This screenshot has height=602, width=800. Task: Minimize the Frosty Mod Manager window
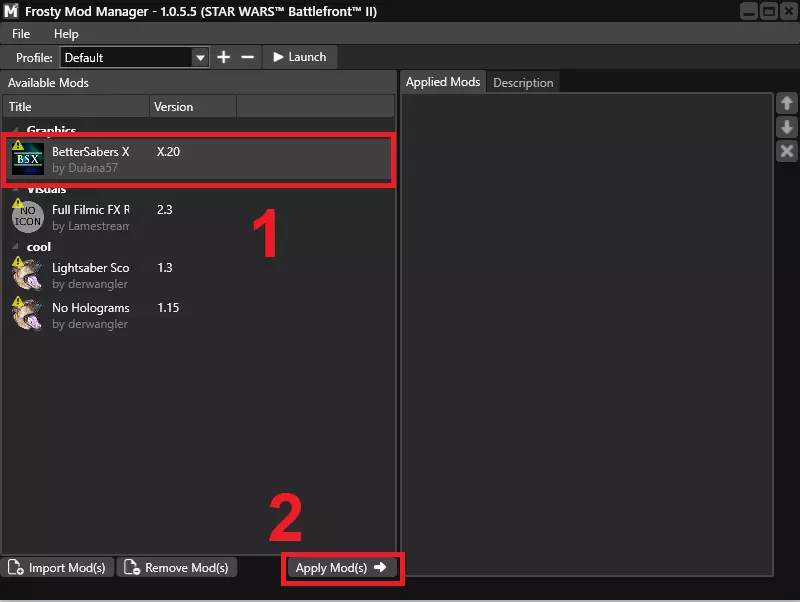pyautogui.click(x=749, y=11)
